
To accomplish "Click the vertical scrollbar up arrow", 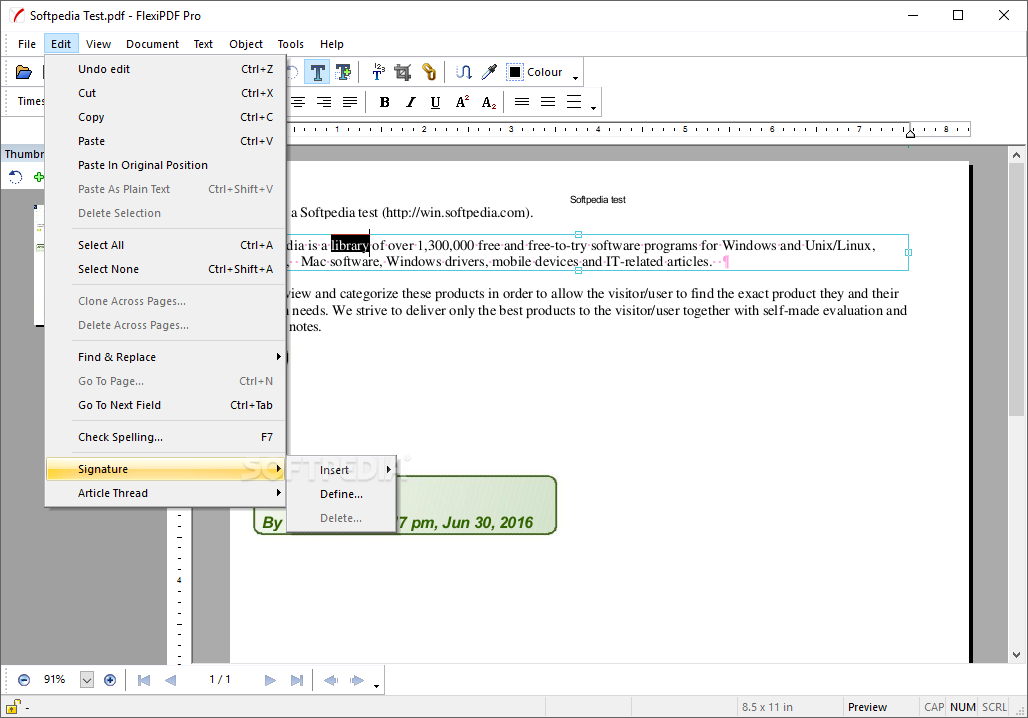I will 1016,155.
